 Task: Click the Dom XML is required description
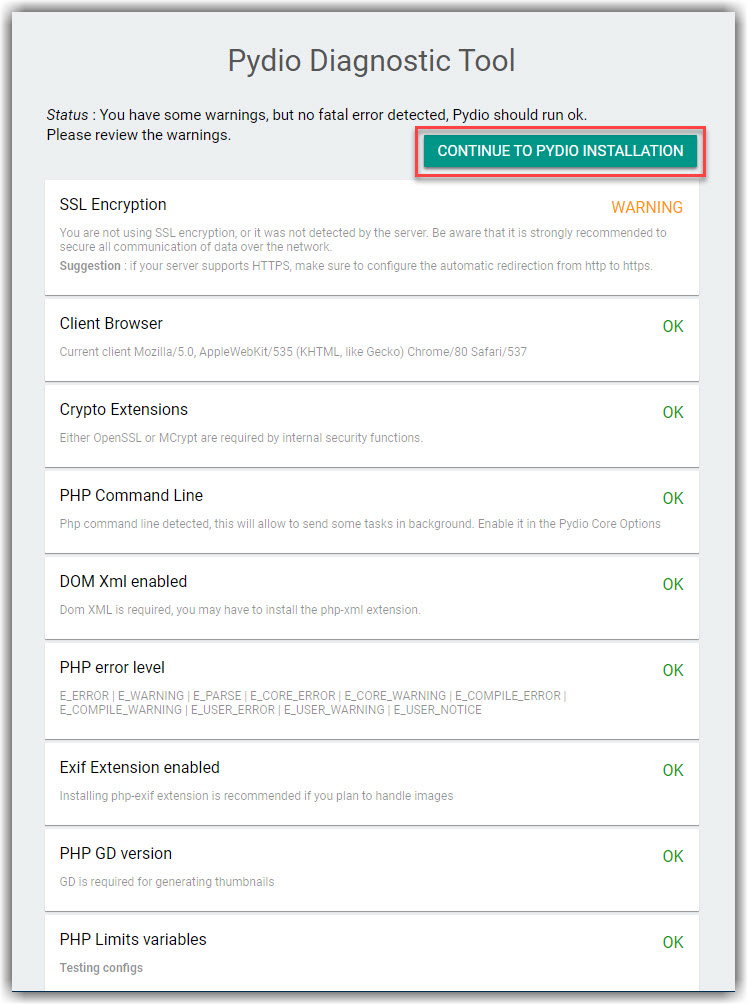tap(240, 610)
